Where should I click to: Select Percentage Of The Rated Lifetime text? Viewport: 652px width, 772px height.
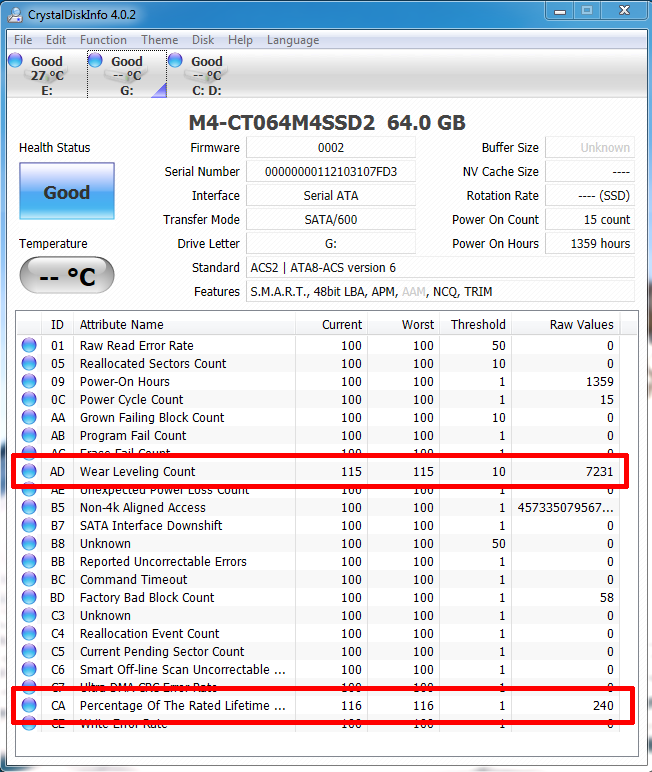pyautogui.click(x=183, y=706)
